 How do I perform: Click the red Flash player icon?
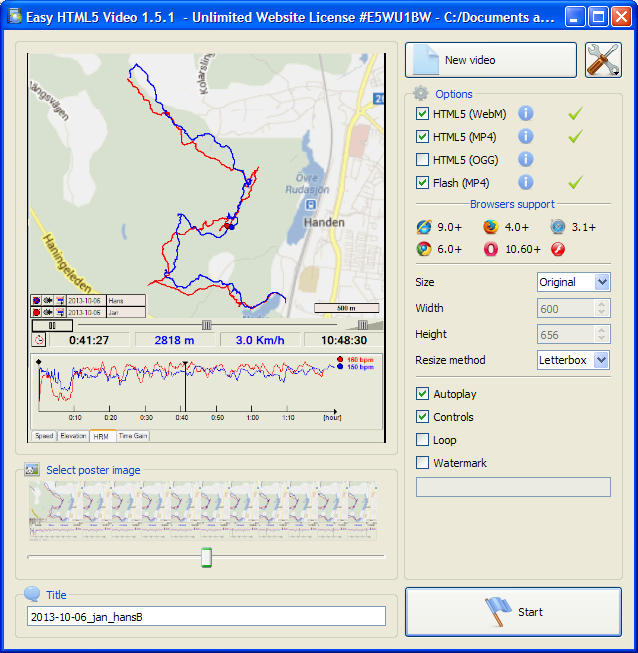point(558,249)
